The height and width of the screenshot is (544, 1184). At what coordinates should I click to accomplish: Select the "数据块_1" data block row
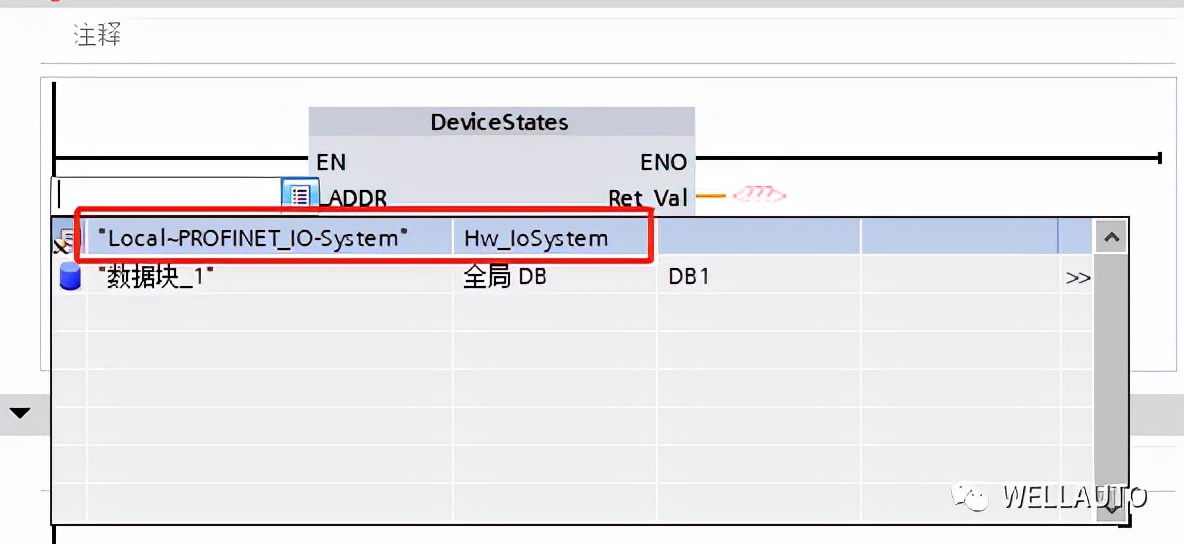(573, 277)
